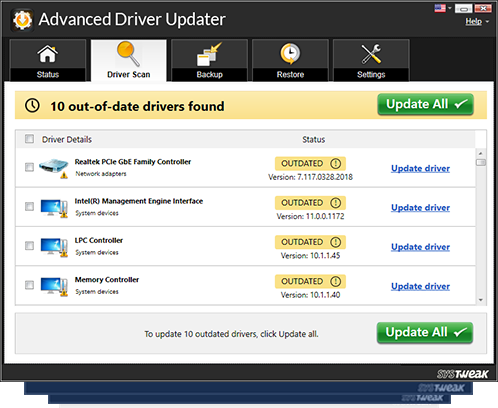Click the warning icon in Intel Management OUTDATED badge
Viewport: 498px width, 408px height.
point(335,203)
